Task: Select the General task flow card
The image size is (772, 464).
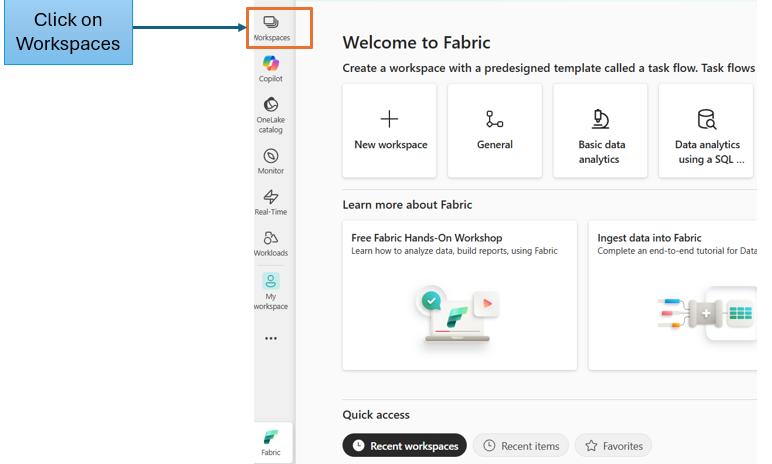Action: (495, 131)
